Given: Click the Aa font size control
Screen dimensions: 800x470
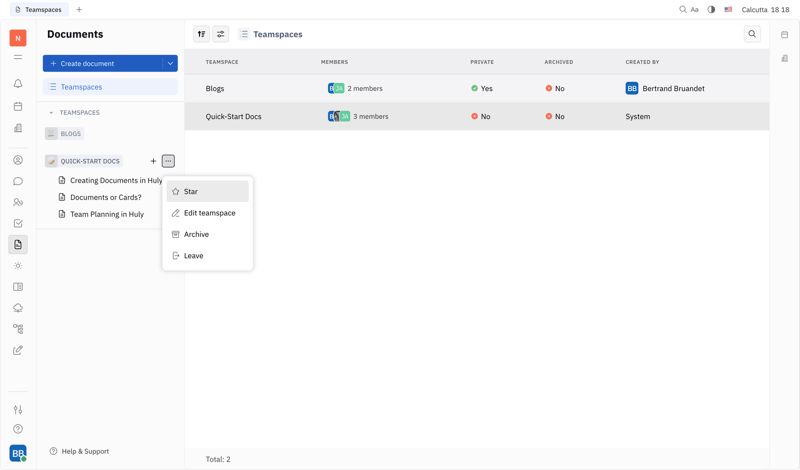Looking at the screenshot, I should (694, 10).
